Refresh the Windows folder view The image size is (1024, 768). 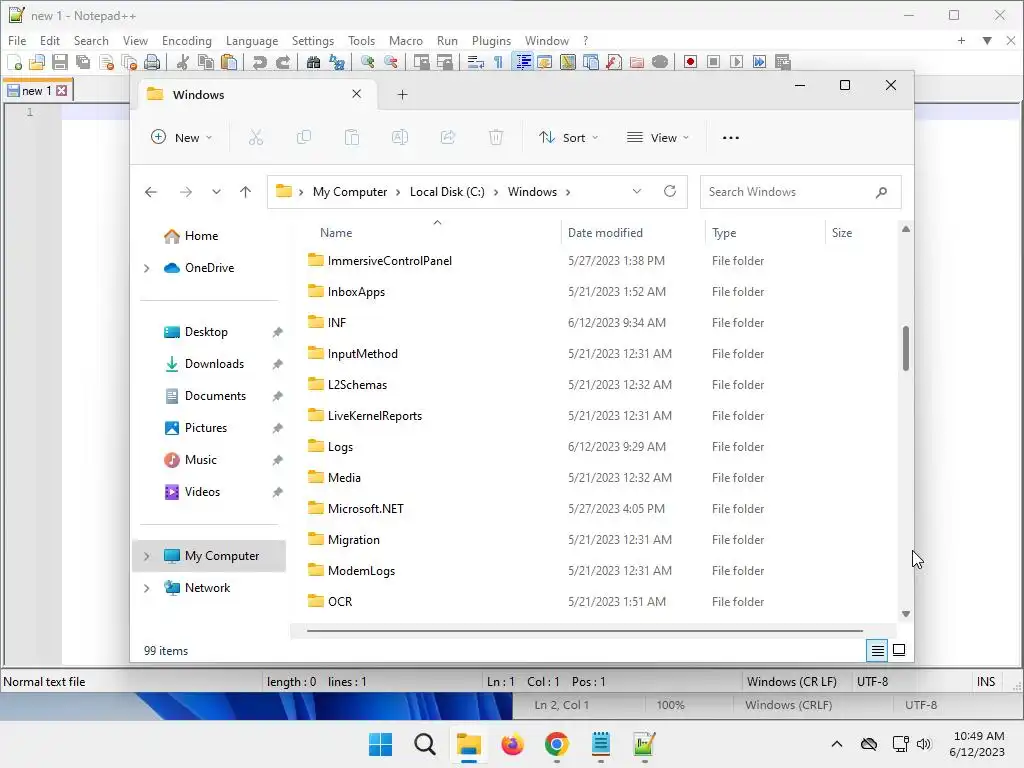[x=669, y=191]
